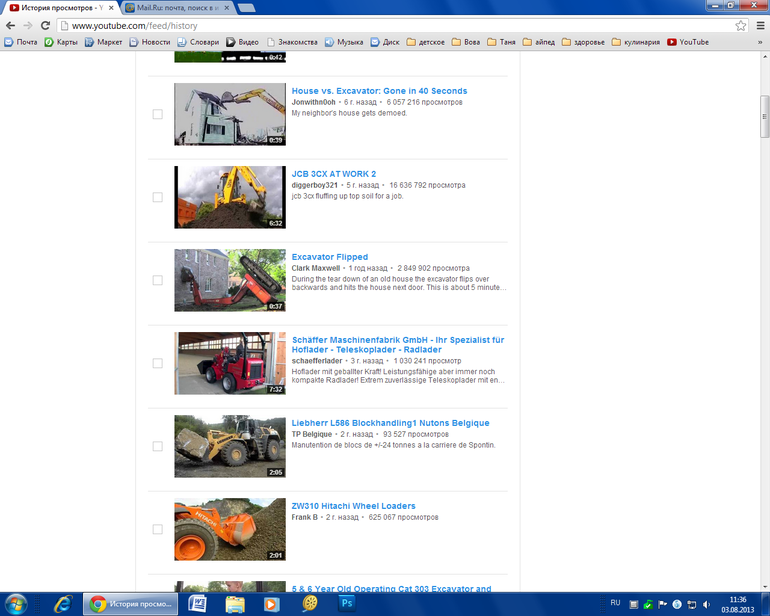Select the checkbox beside Excavator Flipped
The height and width of the screenshot is (616, 770).
pos(158,280)
